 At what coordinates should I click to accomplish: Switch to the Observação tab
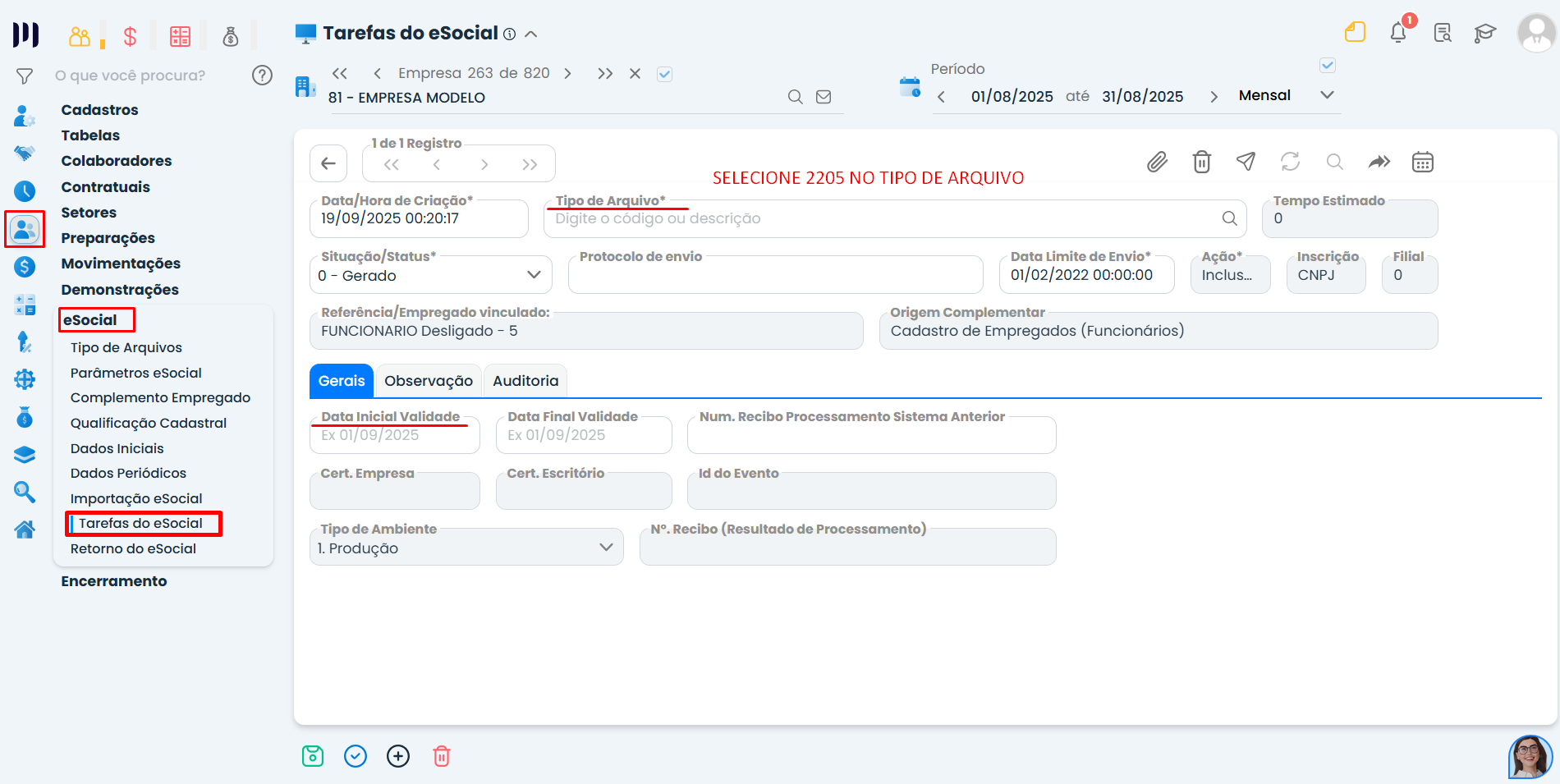(x=429, y=381)
